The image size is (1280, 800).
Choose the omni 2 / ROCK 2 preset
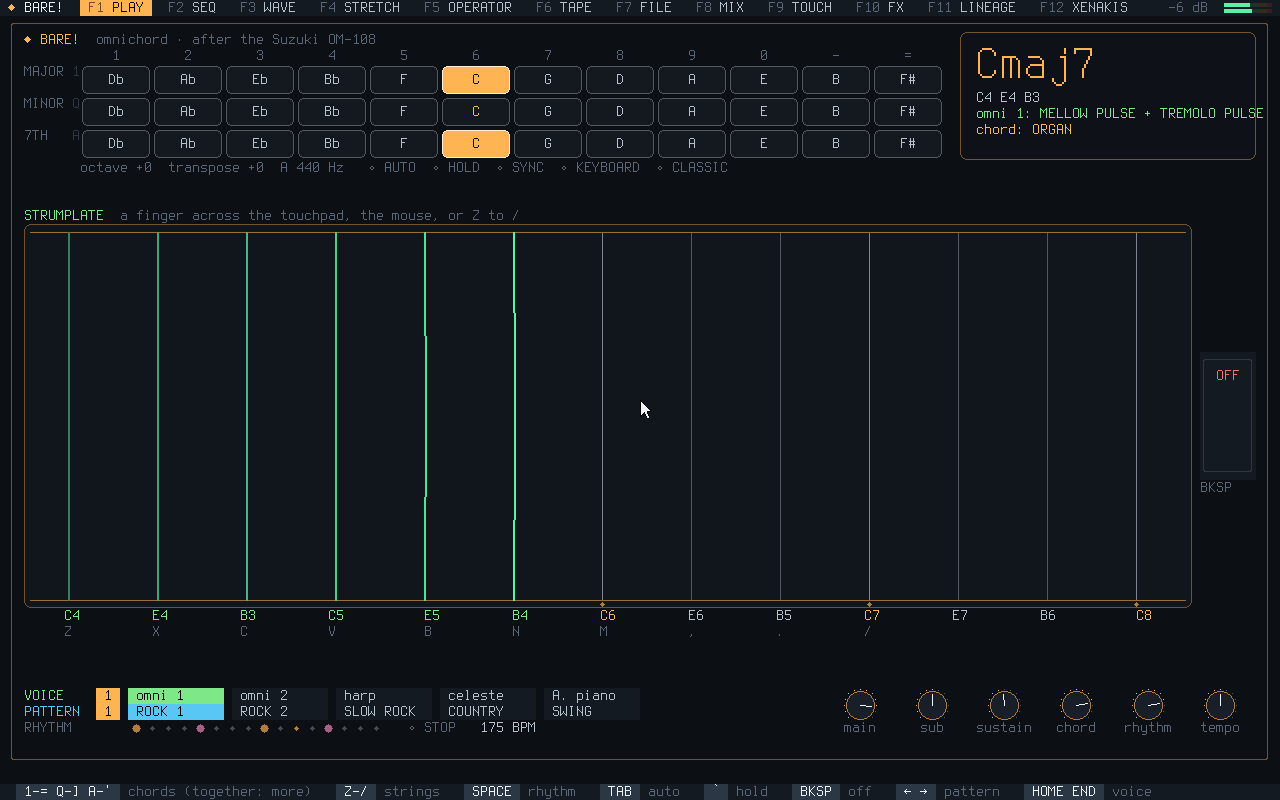[280, 703]
